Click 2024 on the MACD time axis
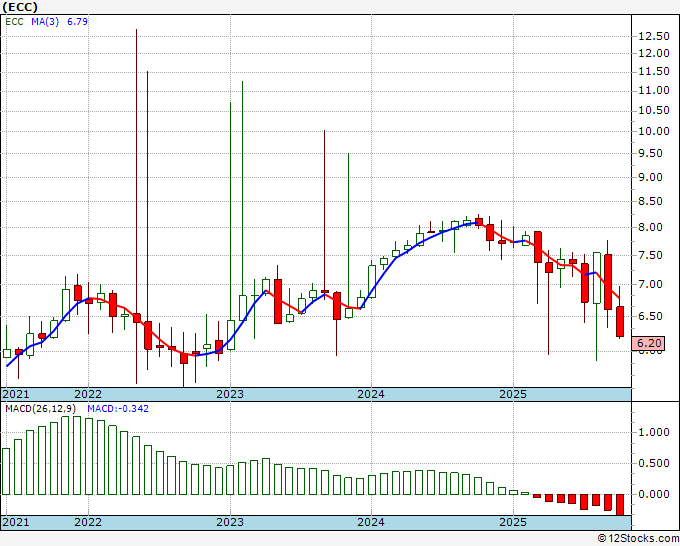The image size is (680, 546). 371,522
